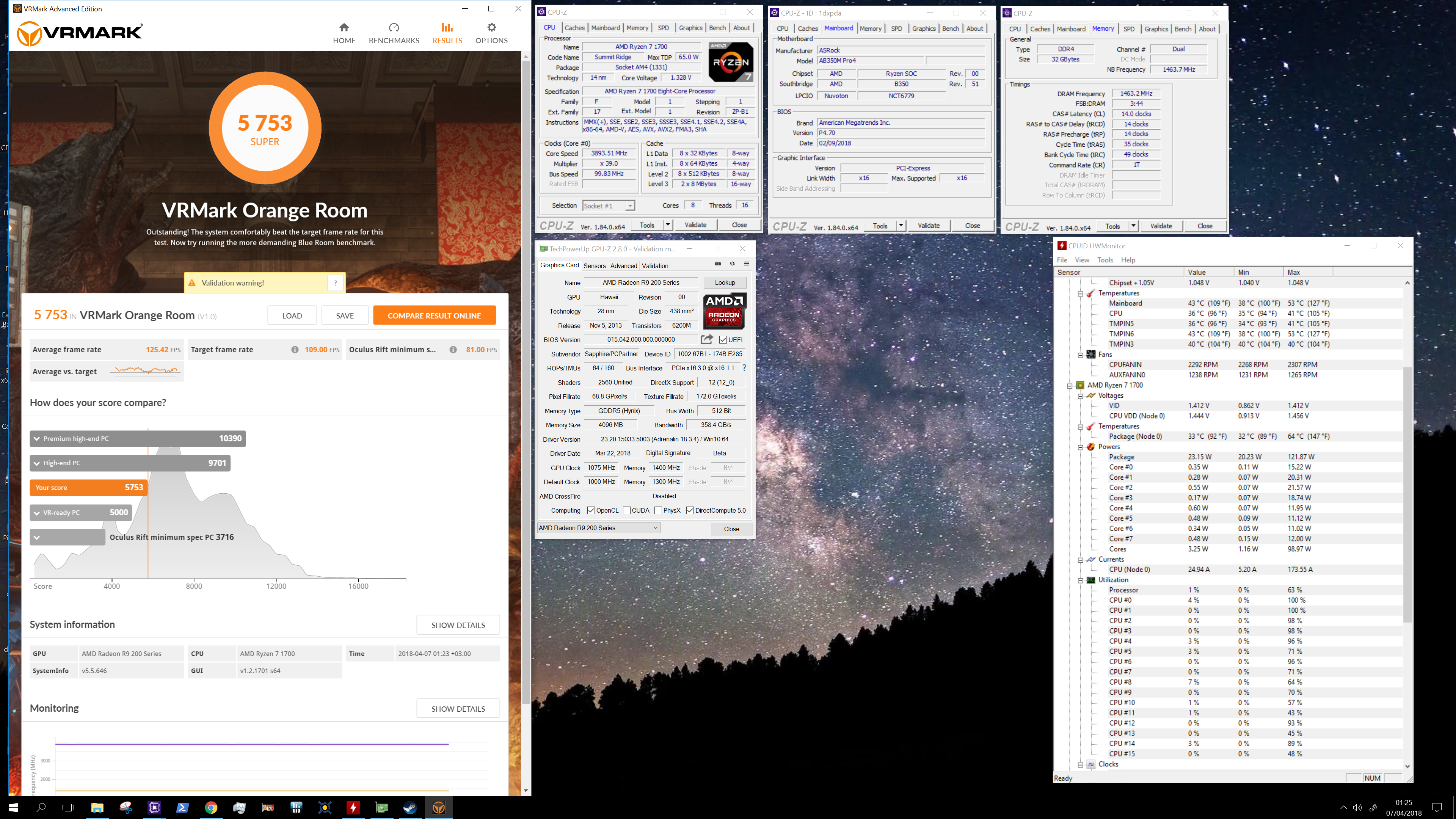Open File Explorer from taskbar
This screenshot has width=1456, height=819.
[x=97, y=807]
